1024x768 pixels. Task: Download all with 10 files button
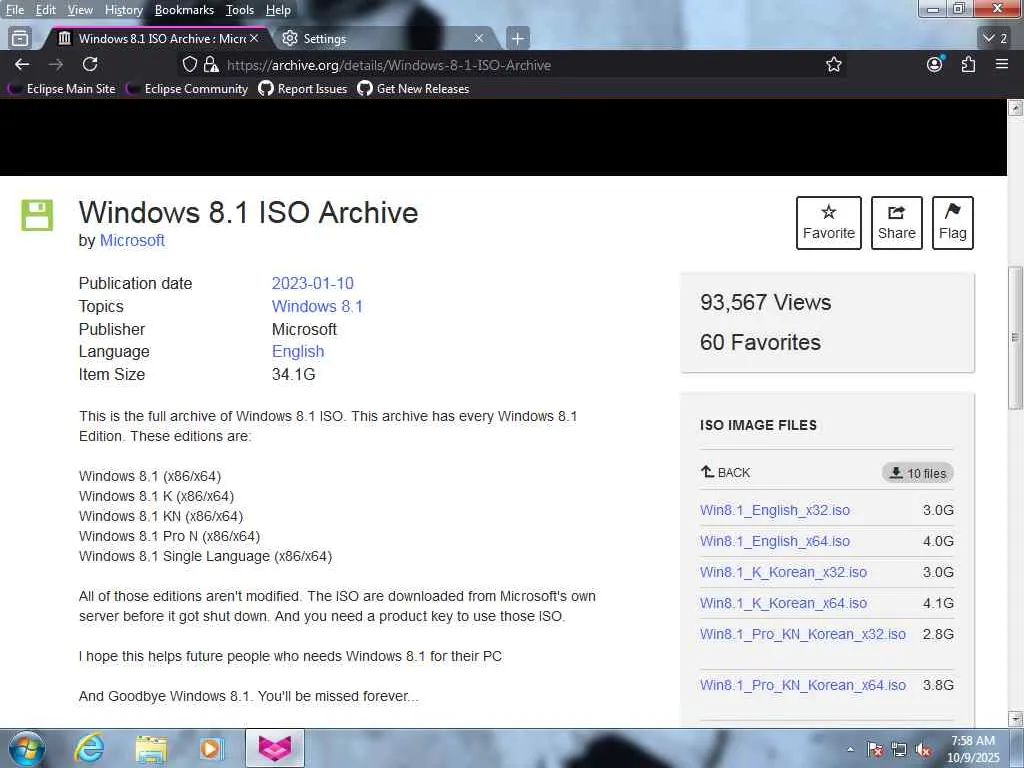918,473
